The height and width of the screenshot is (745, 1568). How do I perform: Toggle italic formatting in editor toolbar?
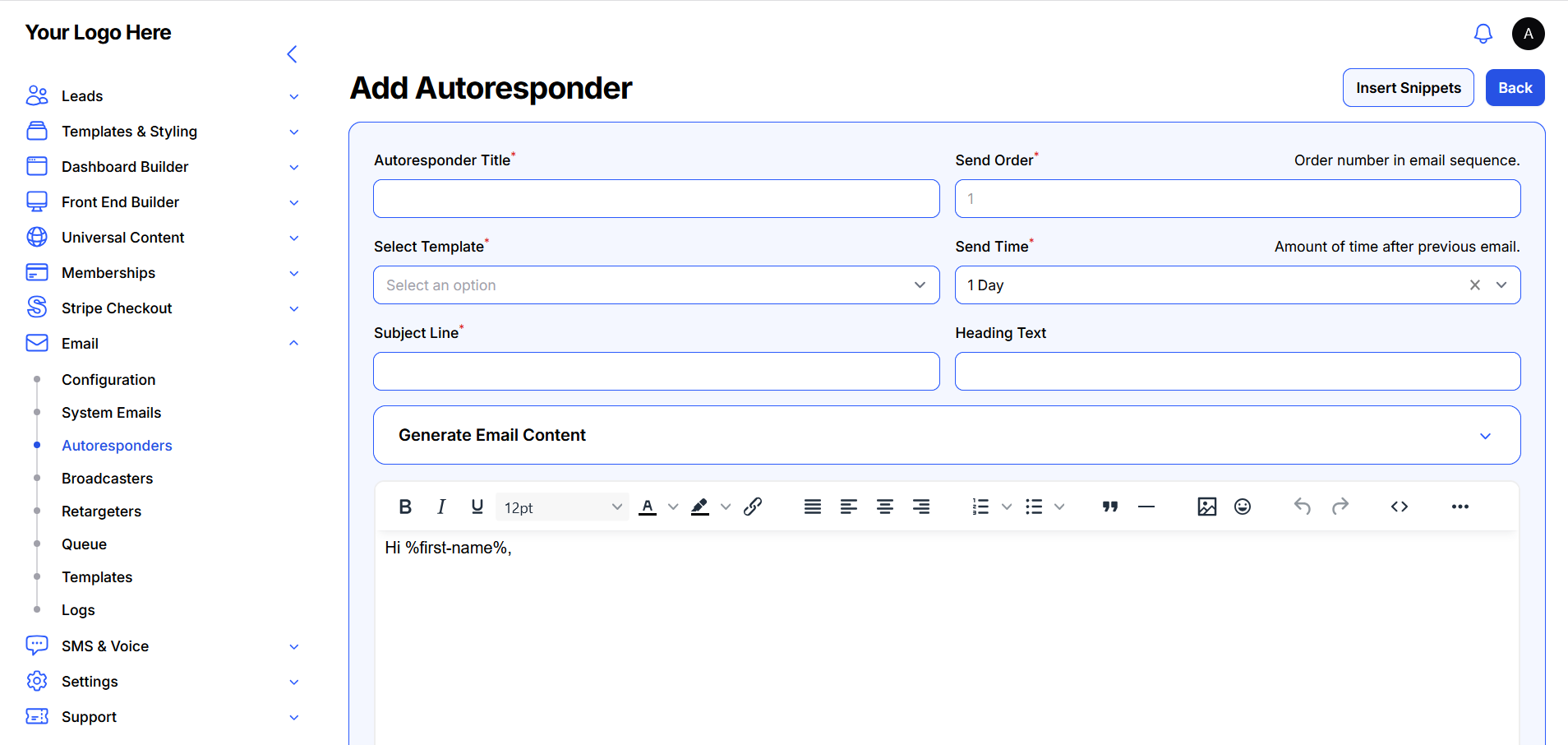click(x=441, y=507)
